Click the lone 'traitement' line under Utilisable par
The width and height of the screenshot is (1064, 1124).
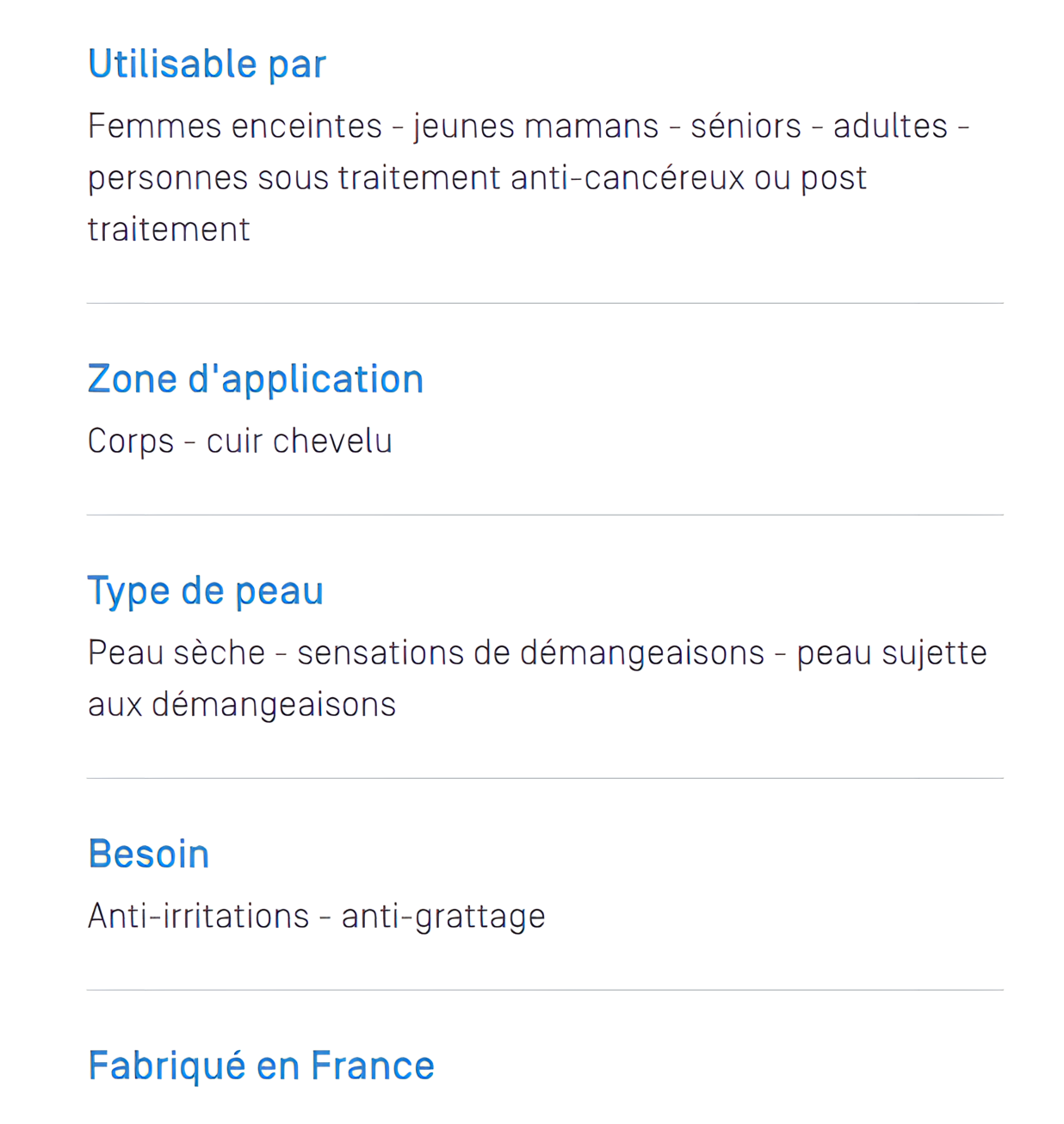coord(169,230)
